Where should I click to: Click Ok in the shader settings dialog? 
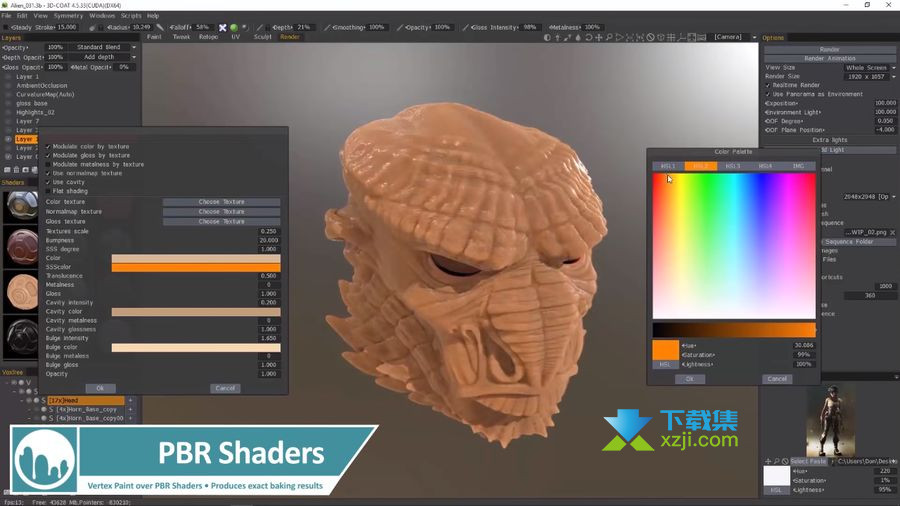coord(100,388)
